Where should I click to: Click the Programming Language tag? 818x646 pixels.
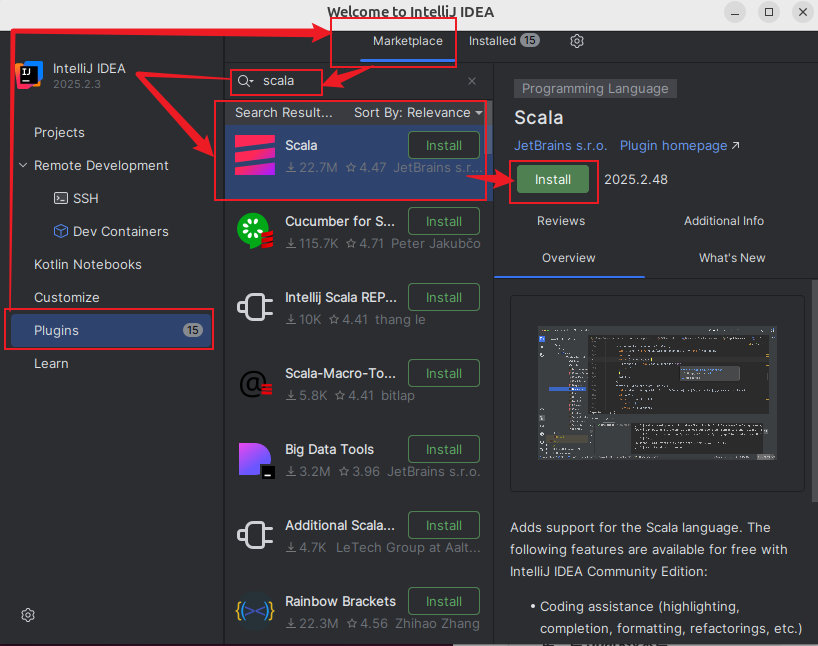pos(595,89)
